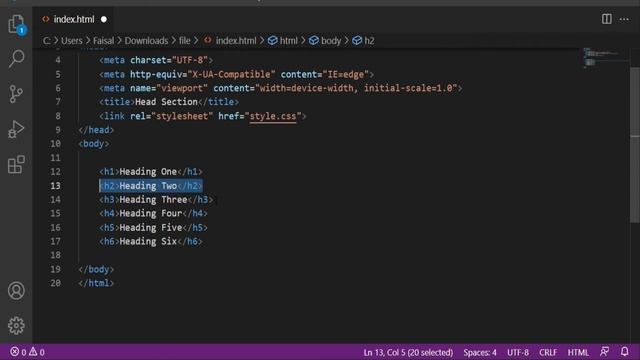Follow the style.css link on line 8

[273, 116]
